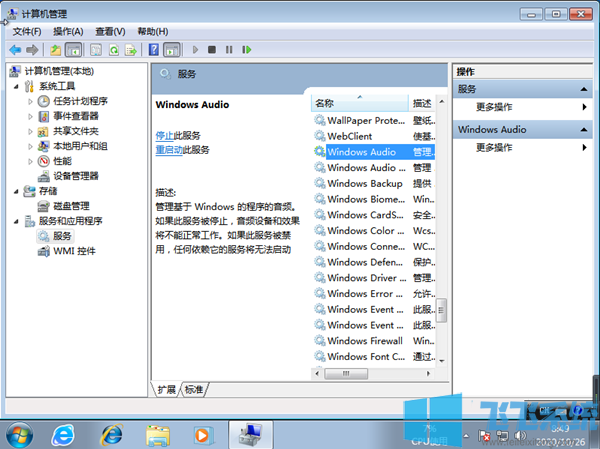The image size is (600, 449).
Task: Select WMI 控件 in the tree
Action: pyautogui.click(x=74, y=251)
